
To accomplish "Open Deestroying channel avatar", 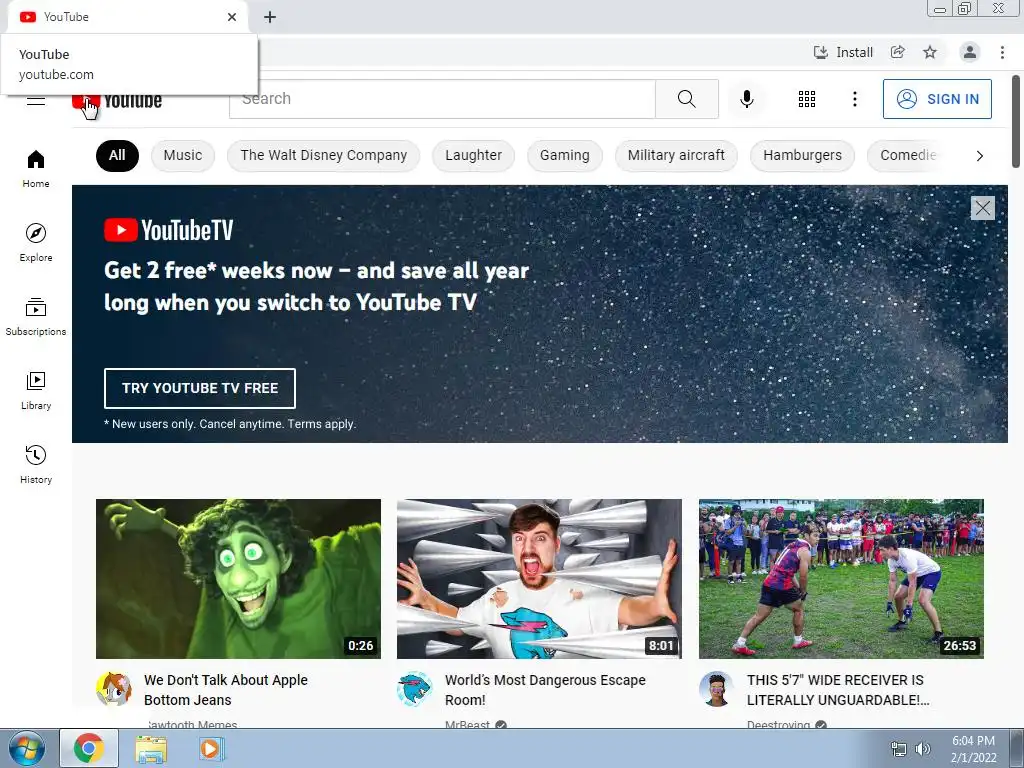I will click(716, 689).
